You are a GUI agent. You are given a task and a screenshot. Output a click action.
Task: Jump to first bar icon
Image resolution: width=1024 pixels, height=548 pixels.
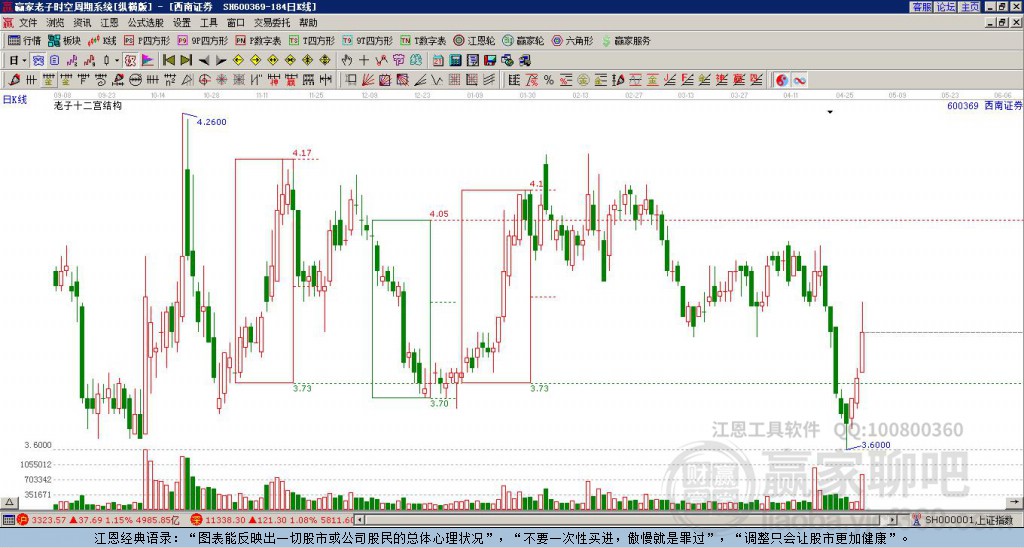click(x=168, y=60)
